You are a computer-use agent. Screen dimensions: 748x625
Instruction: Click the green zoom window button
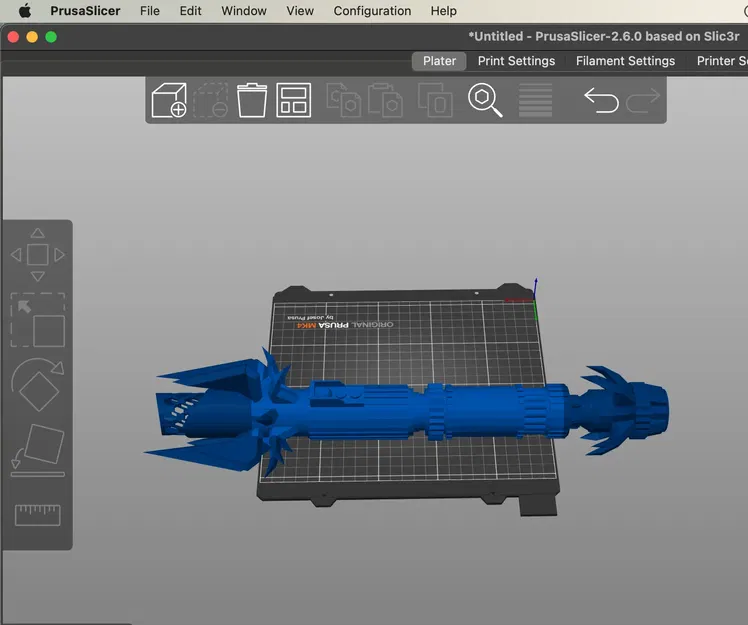point(51,37)
